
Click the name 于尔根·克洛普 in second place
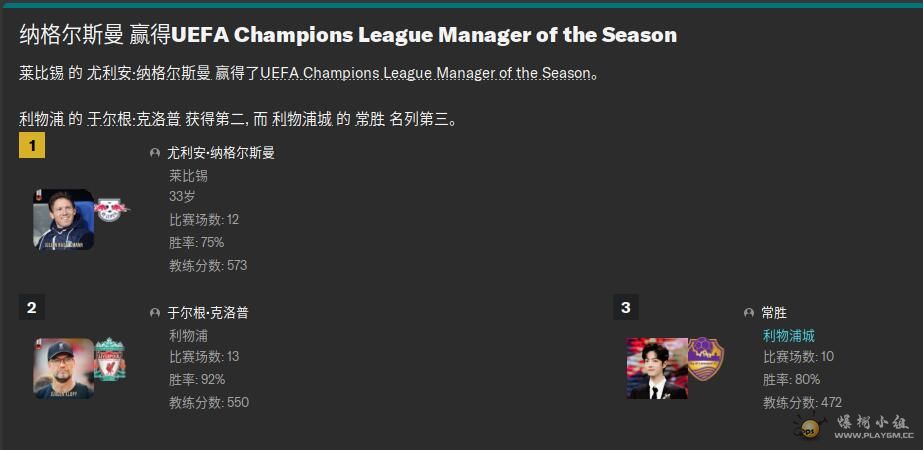point(208,313)
